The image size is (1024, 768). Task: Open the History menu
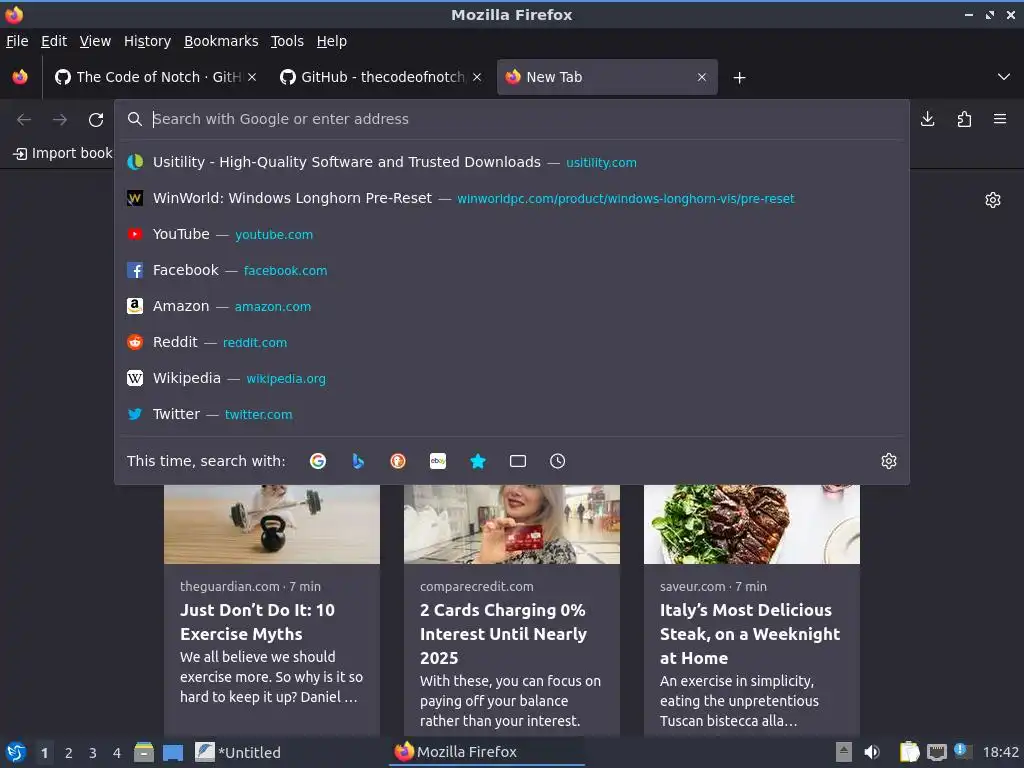click(x=147, y=41)
